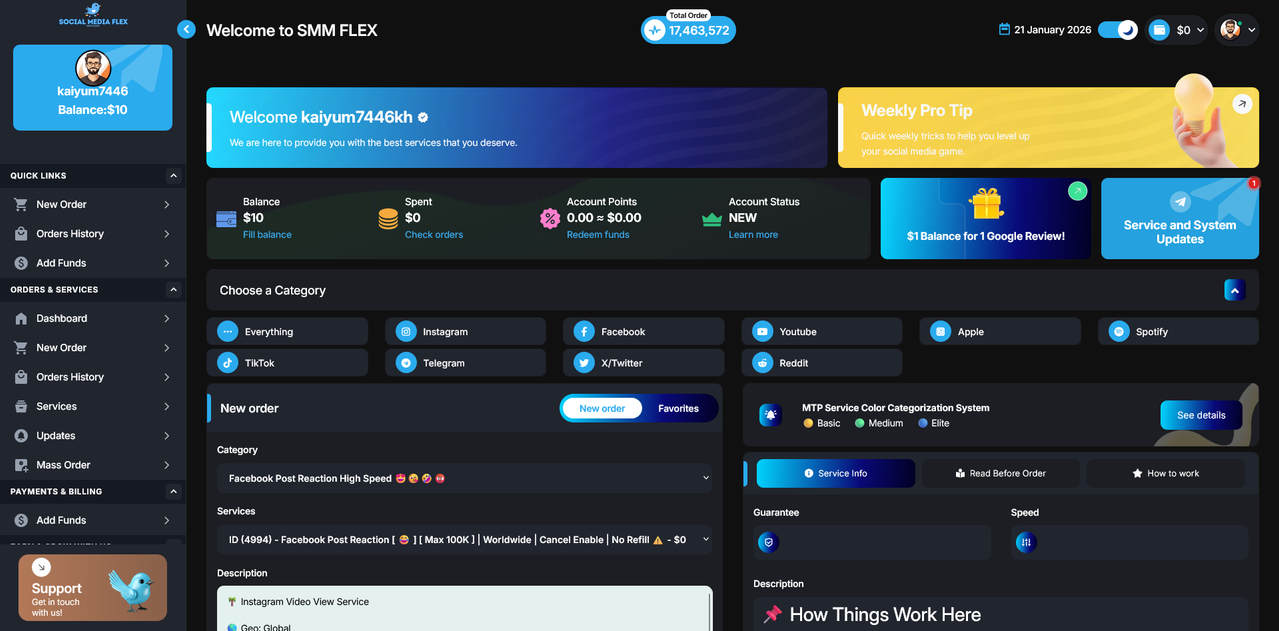The width and height of the screenshot is (1279, 631).
Task: Select the Reddit category
Action: click(x=822, y=363)
